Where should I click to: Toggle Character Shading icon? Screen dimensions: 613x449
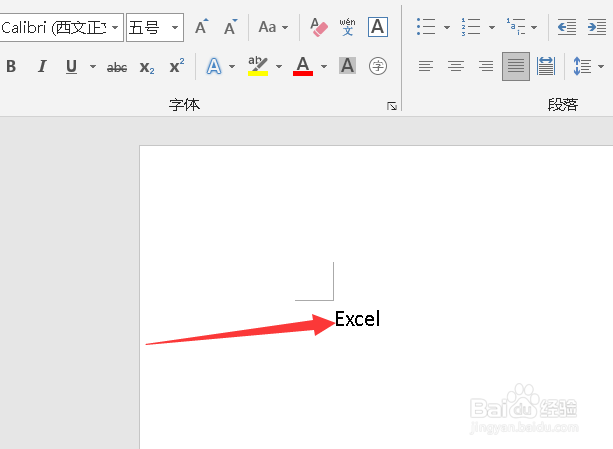(348, 66)
